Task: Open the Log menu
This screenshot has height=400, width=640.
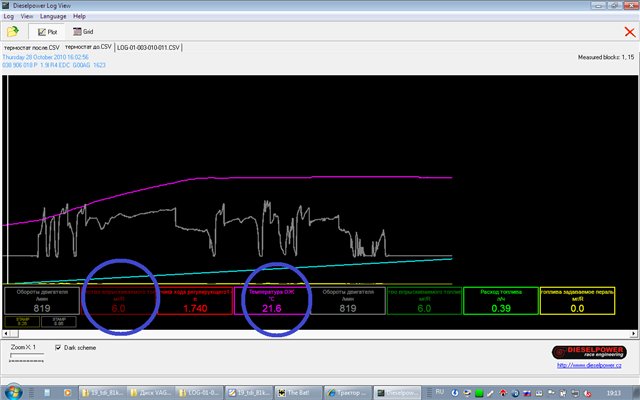Action: point(8,17)
